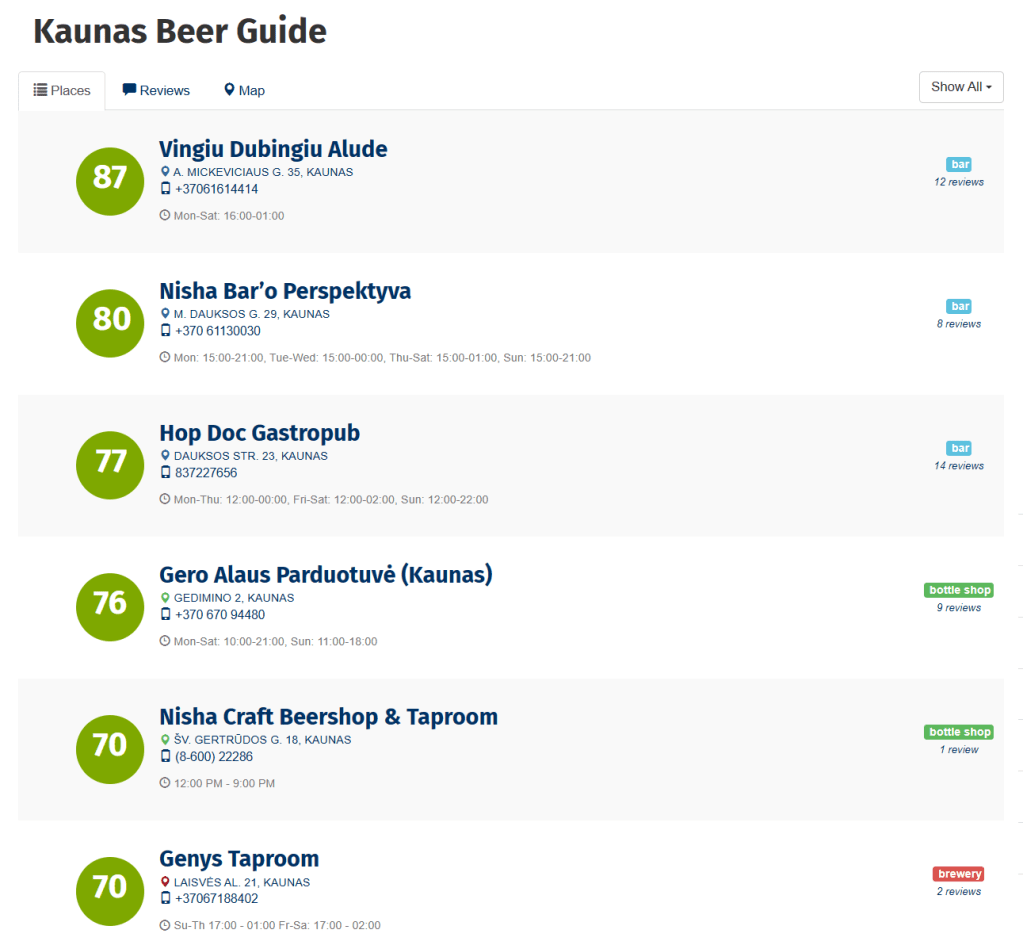Click the 77 rating circle for Hop Doc
The width and height of the screenshot is (1023, 945).
tap(110, 465)
